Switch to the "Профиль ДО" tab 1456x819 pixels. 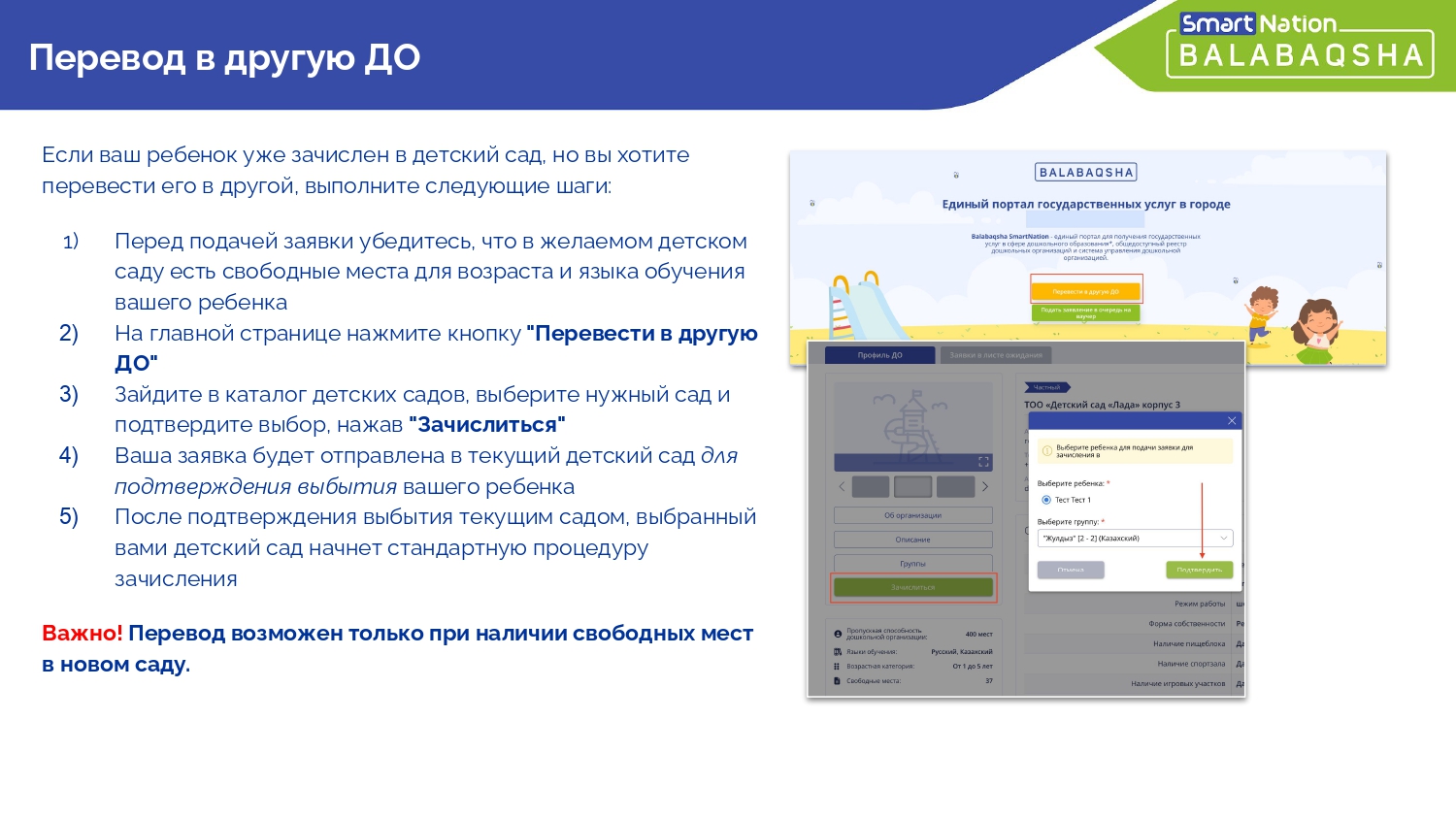coord(879,355)
